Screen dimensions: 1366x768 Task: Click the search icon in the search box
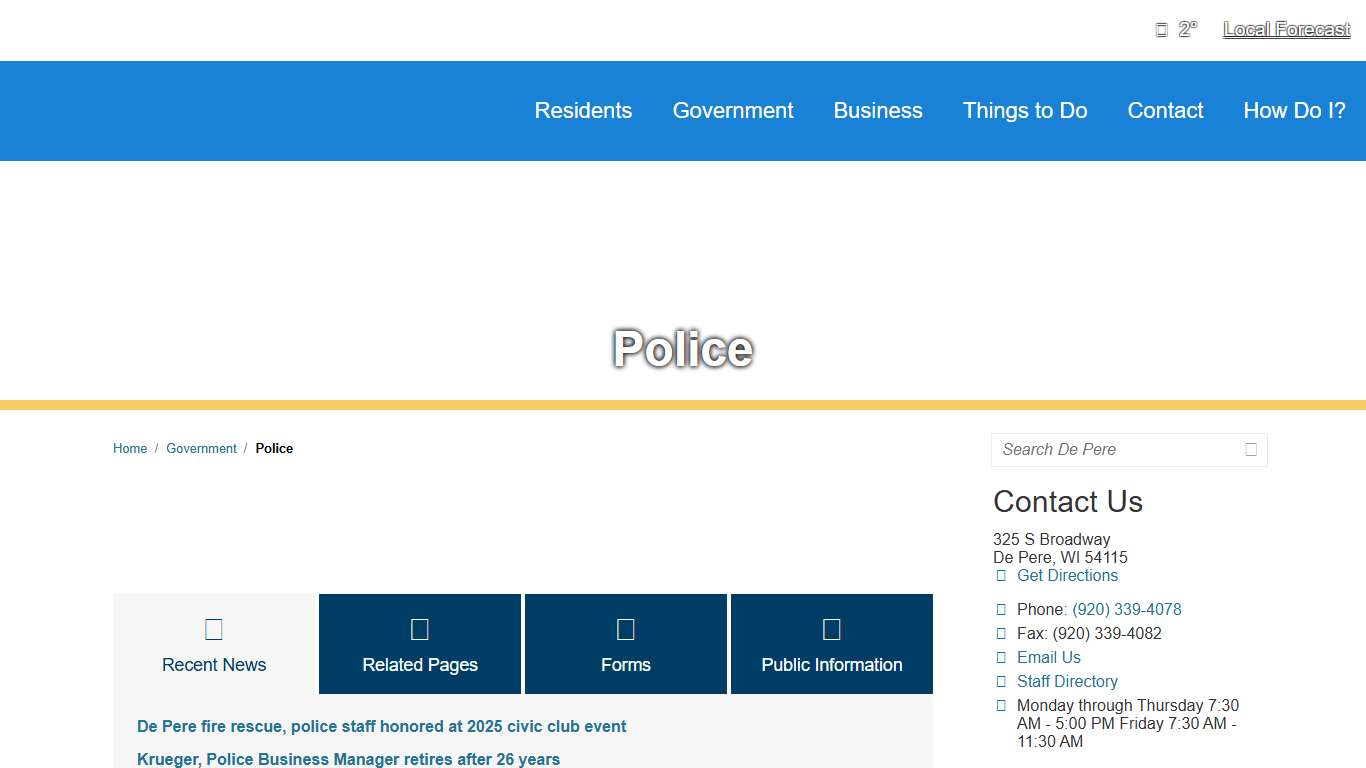click(x=1250, y=450)
